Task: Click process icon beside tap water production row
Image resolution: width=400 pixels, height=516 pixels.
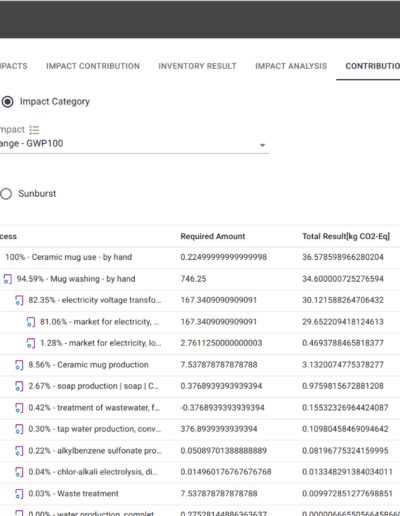Action: click(19, 429)
